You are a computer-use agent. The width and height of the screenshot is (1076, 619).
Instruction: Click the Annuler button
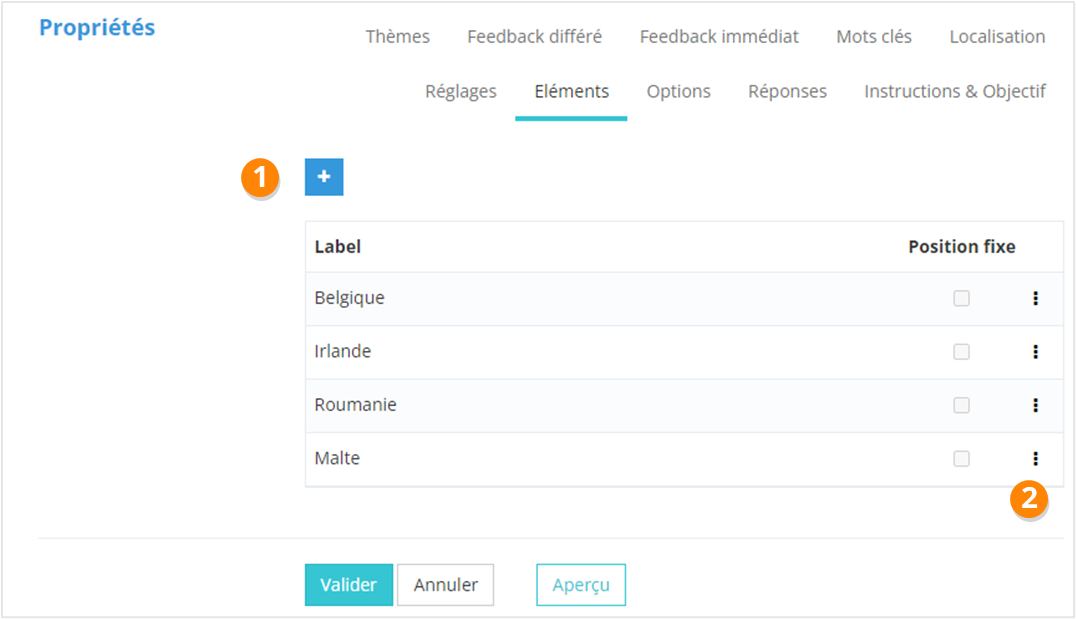[445, 585]
